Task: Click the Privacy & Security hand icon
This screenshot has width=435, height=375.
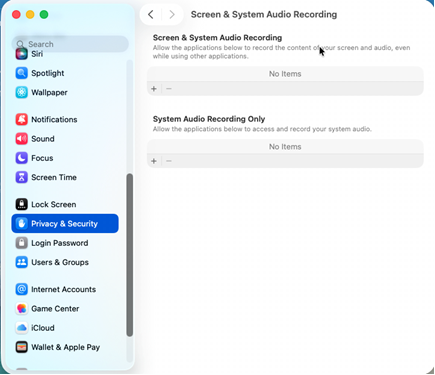Action: click(x=22, y=224)
